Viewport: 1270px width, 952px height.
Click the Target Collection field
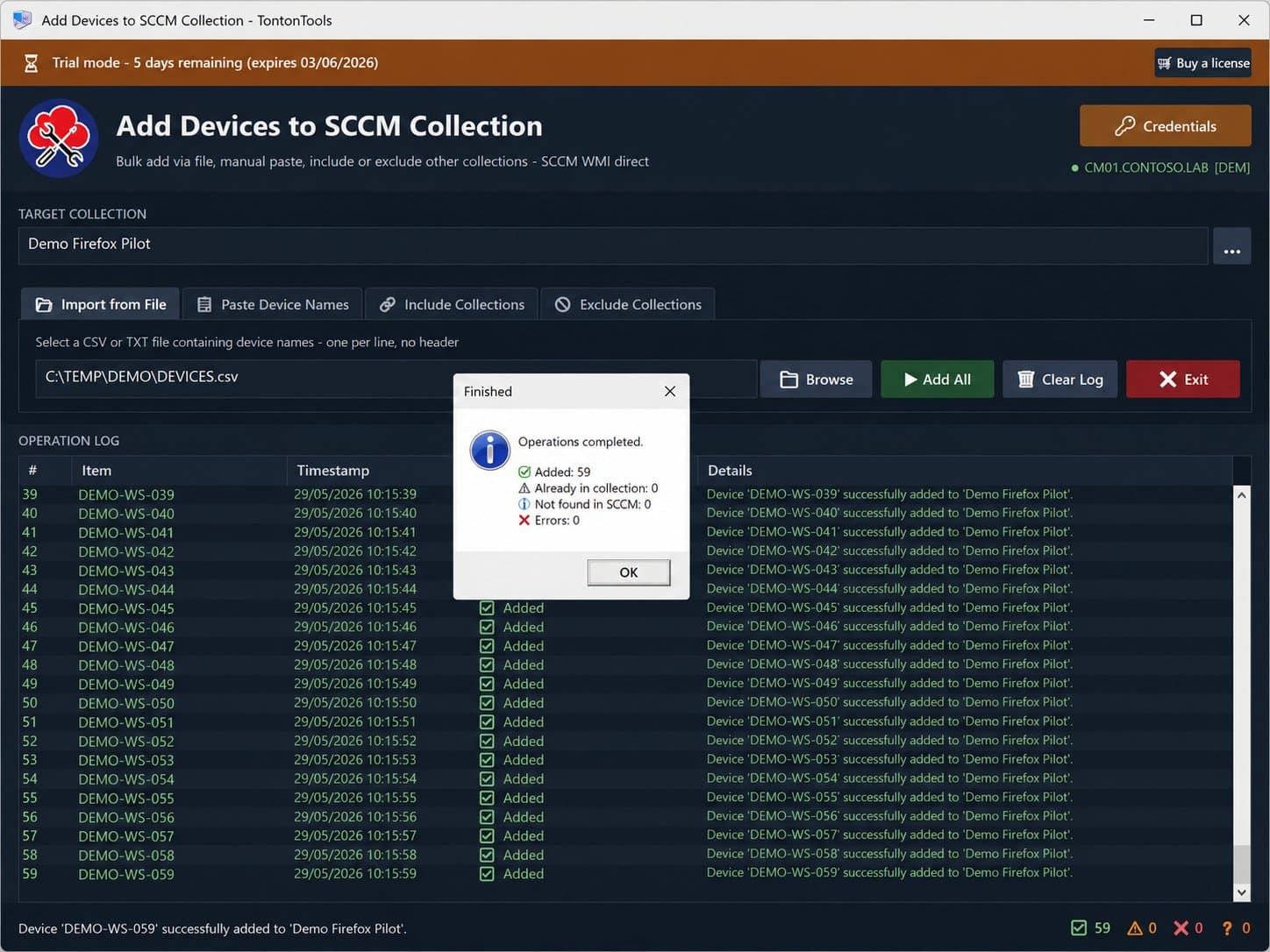point(613,245)
